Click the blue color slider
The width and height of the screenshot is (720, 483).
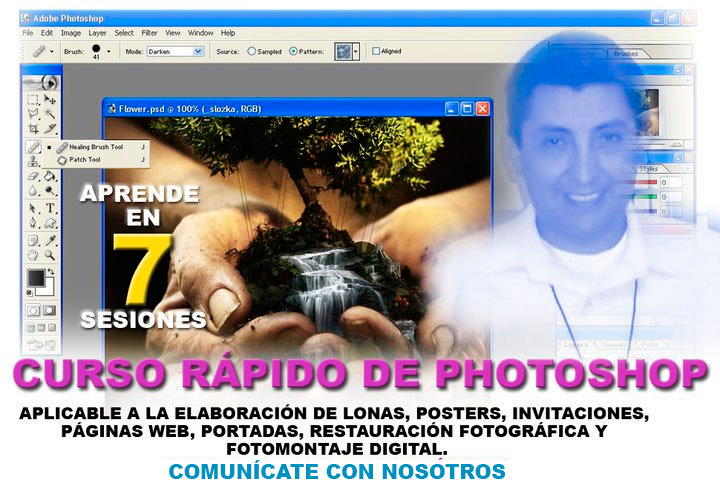(x=638, y=211)
